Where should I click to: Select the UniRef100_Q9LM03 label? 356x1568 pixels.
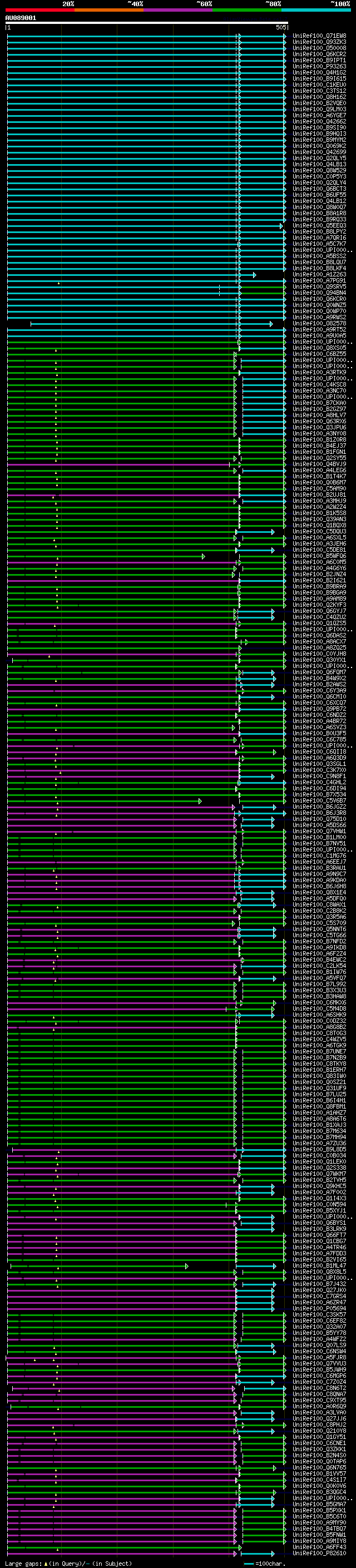coord(319,110)
